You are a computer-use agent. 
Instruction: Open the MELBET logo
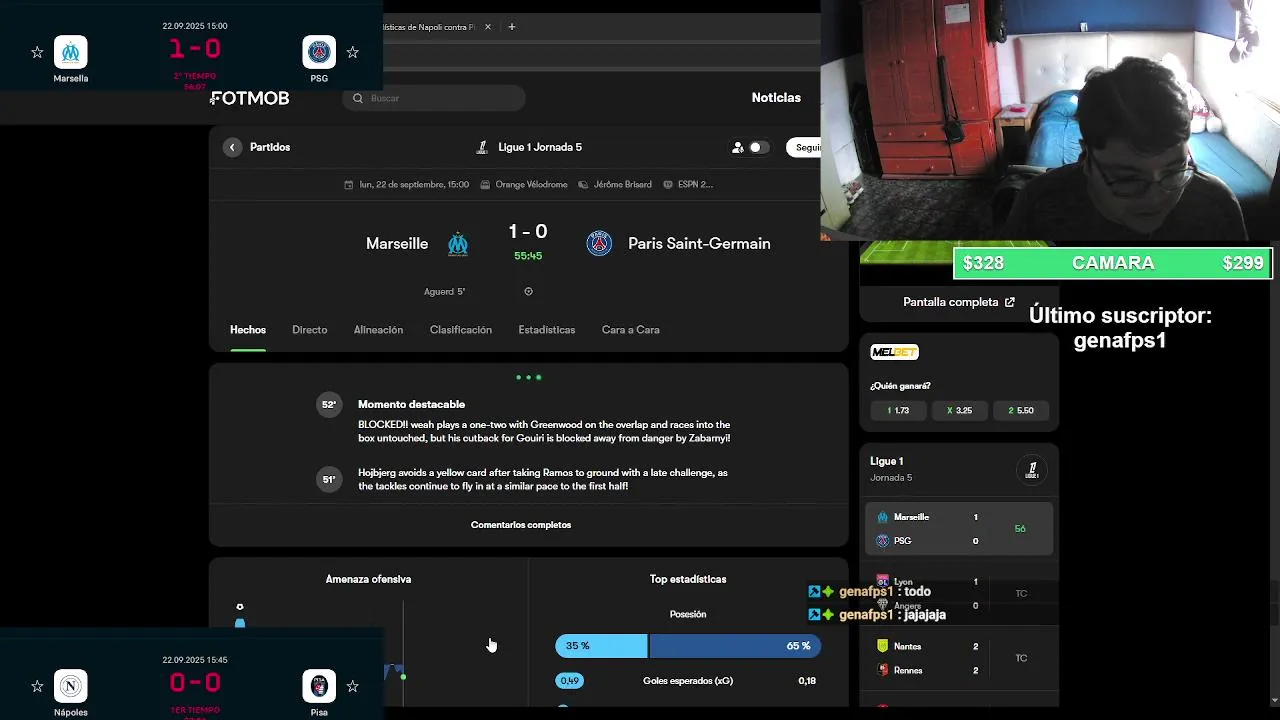tap(894, 352)
